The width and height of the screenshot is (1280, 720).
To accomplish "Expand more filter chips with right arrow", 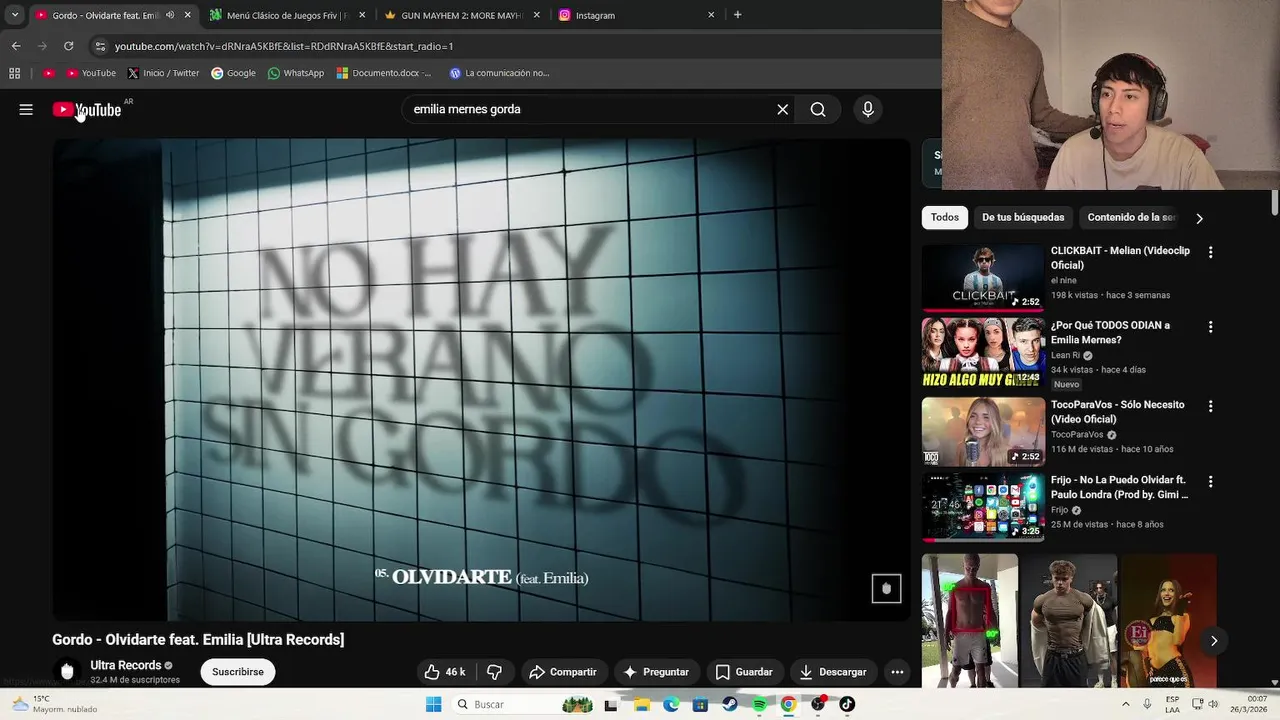I will [x=1199, y=218].
